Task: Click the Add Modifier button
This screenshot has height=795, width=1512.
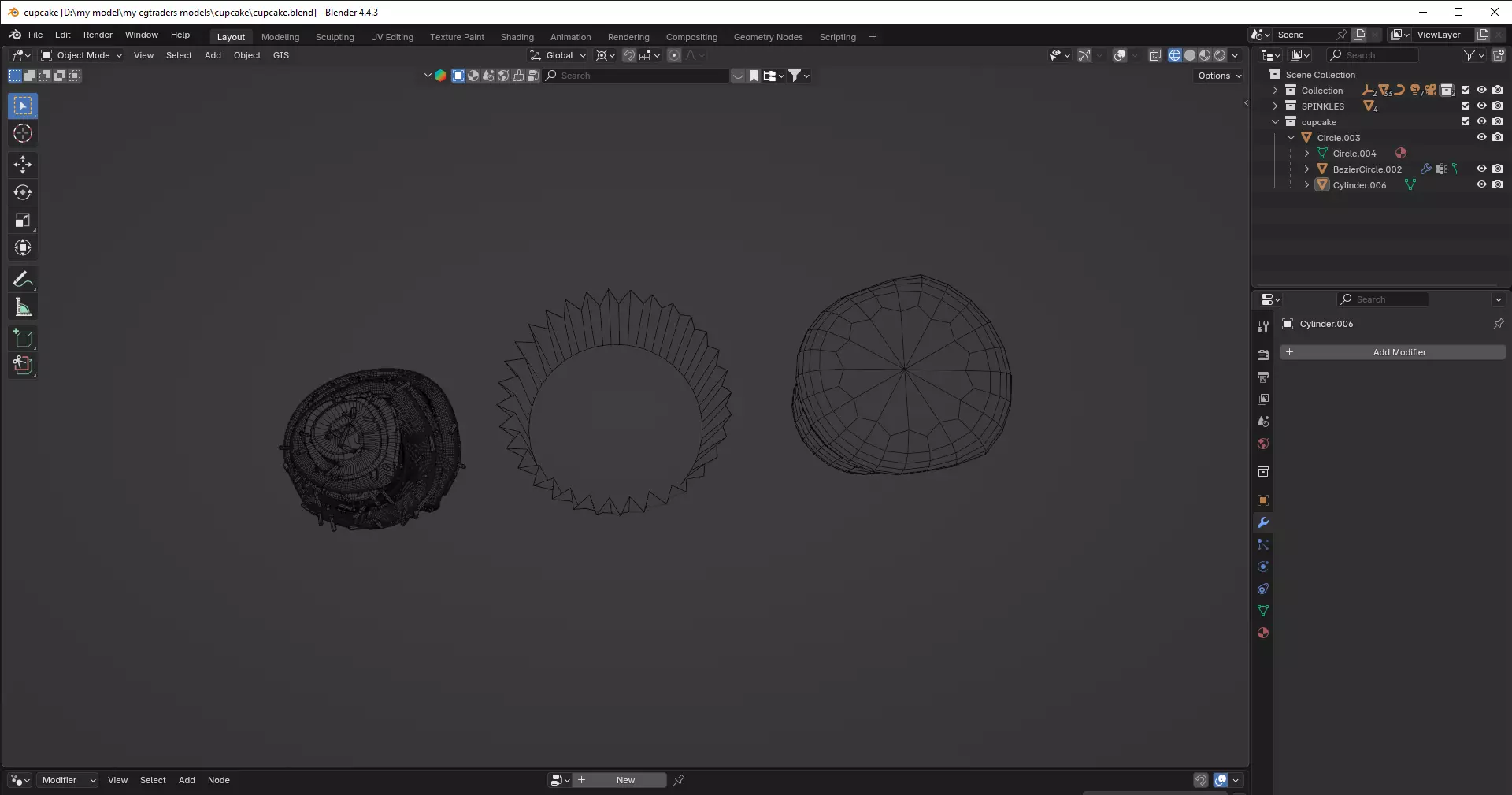Action: (1392, 352)
